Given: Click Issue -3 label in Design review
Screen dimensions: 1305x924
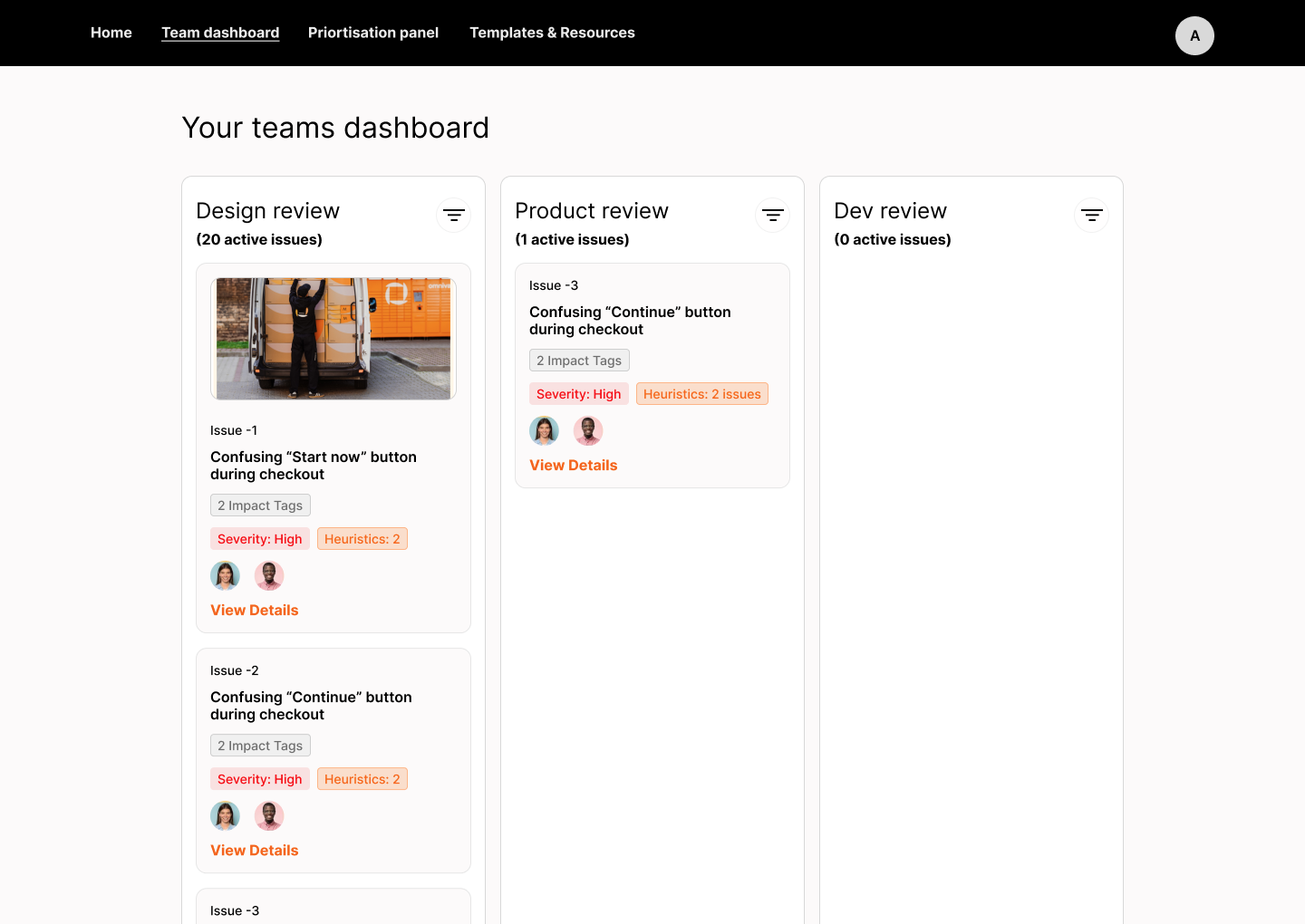Looking at the screenshot, I should (235, 910).
